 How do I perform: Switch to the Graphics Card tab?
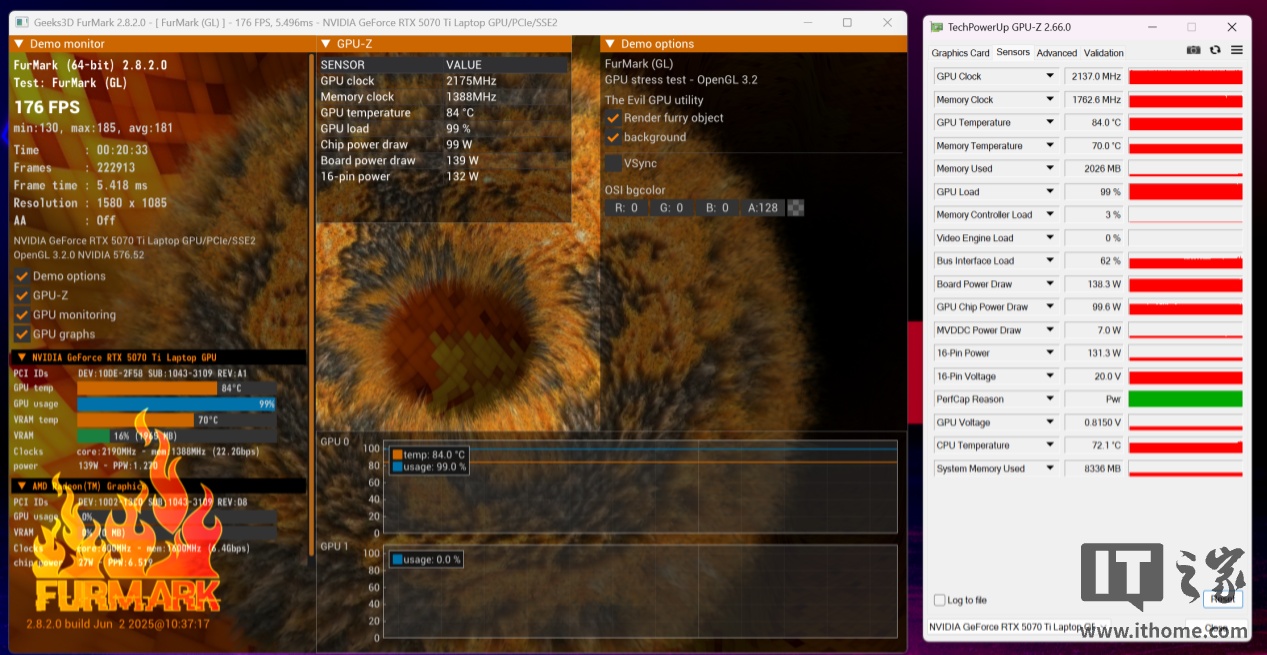(x=960, y=53)
